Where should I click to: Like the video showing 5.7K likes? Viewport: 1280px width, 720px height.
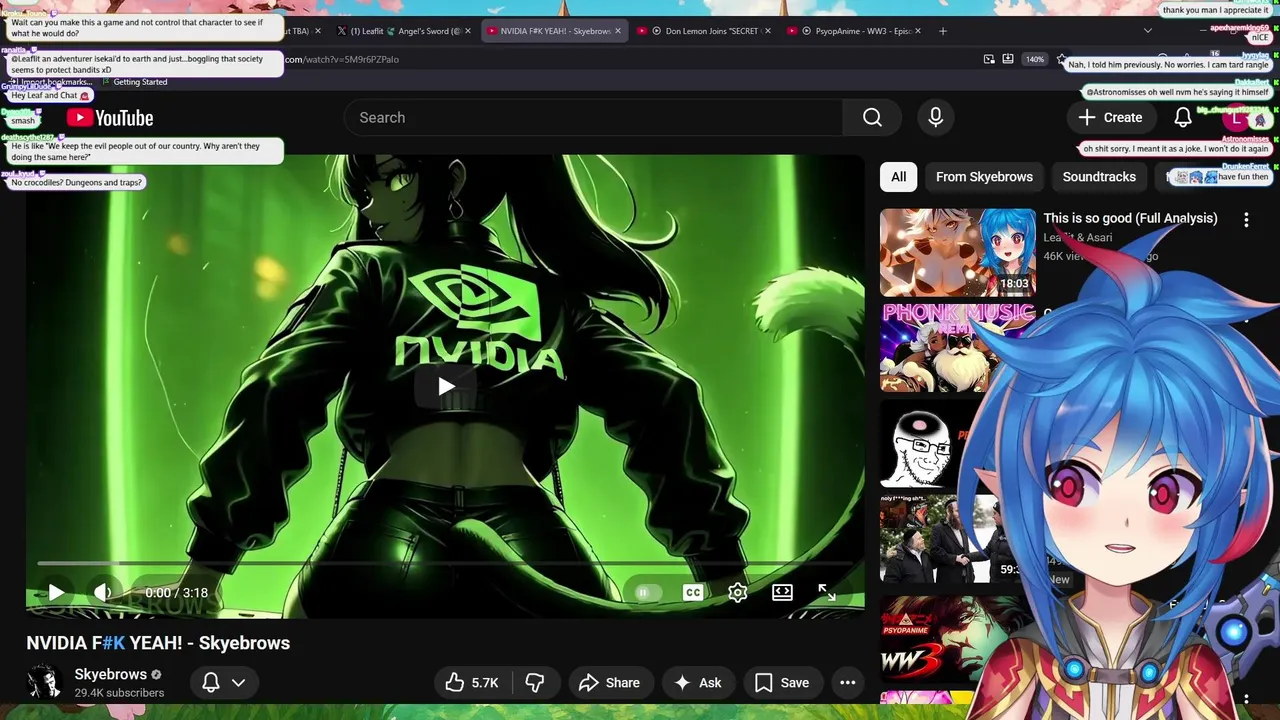pos(472,682)
